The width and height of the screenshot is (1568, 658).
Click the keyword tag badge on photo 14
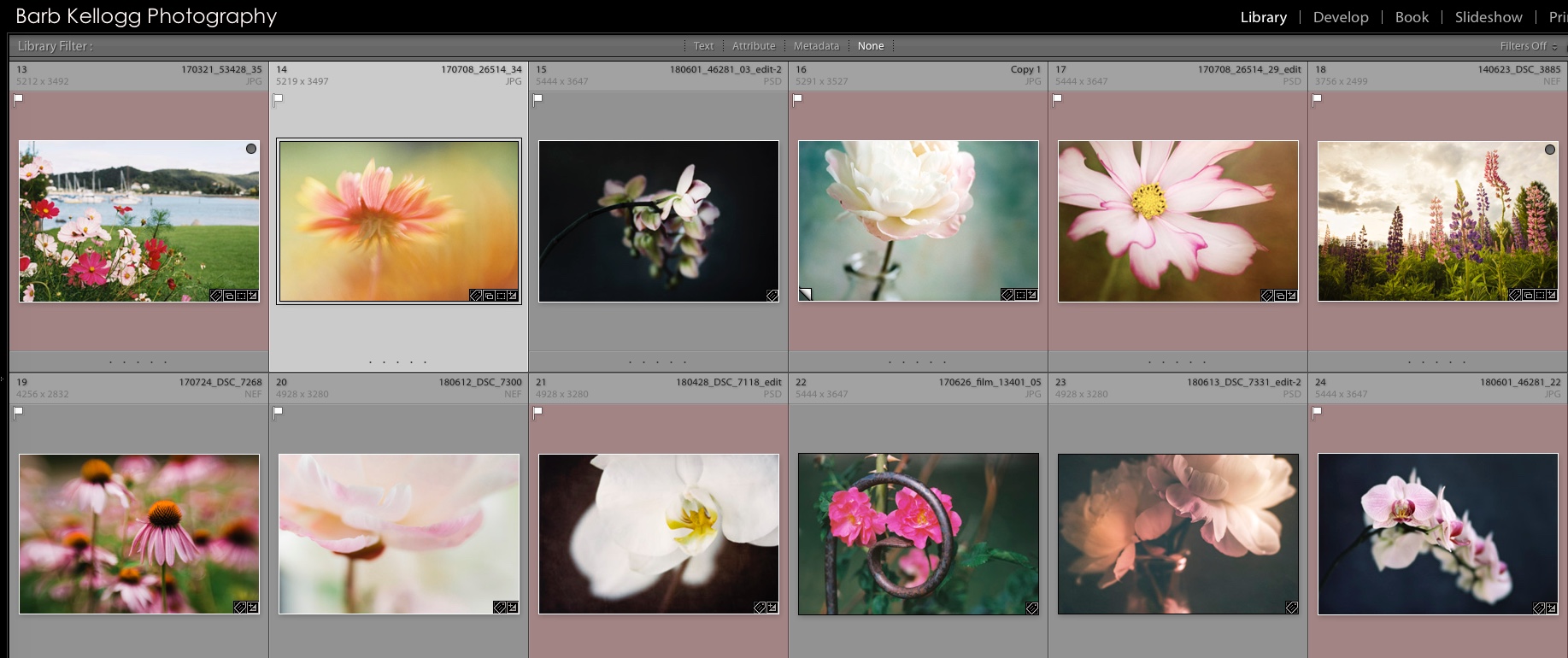(476, 296)
